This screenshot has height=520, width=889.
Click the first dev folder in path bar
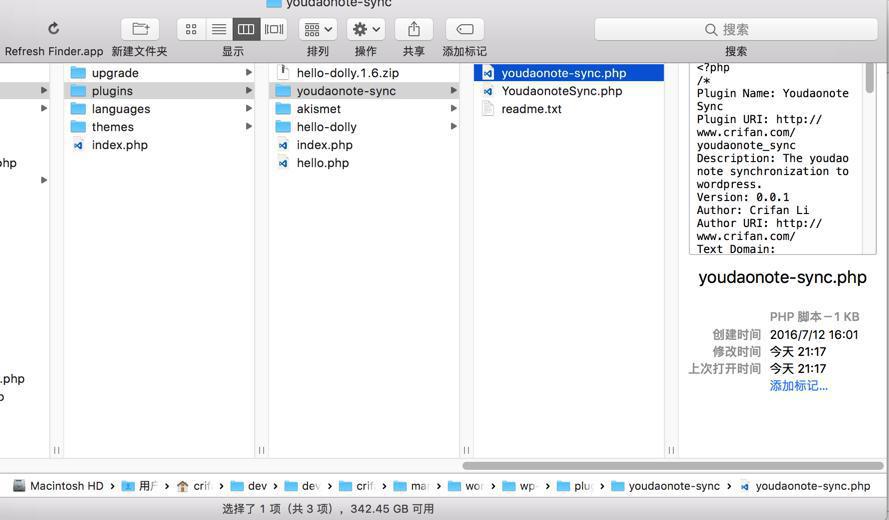pos(249,486)
